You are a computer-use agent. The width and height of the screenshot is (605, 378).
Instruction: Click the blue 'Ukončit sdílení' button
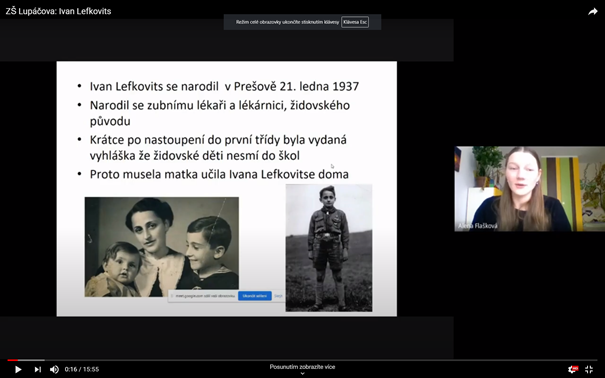pos(255,296)
